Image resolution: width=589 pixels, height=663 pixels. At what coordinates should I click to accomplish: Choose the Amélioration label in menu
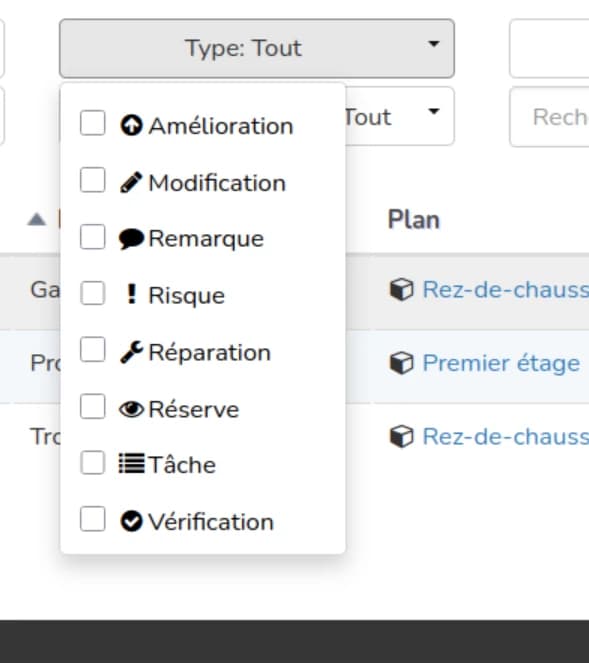point(221,126)
